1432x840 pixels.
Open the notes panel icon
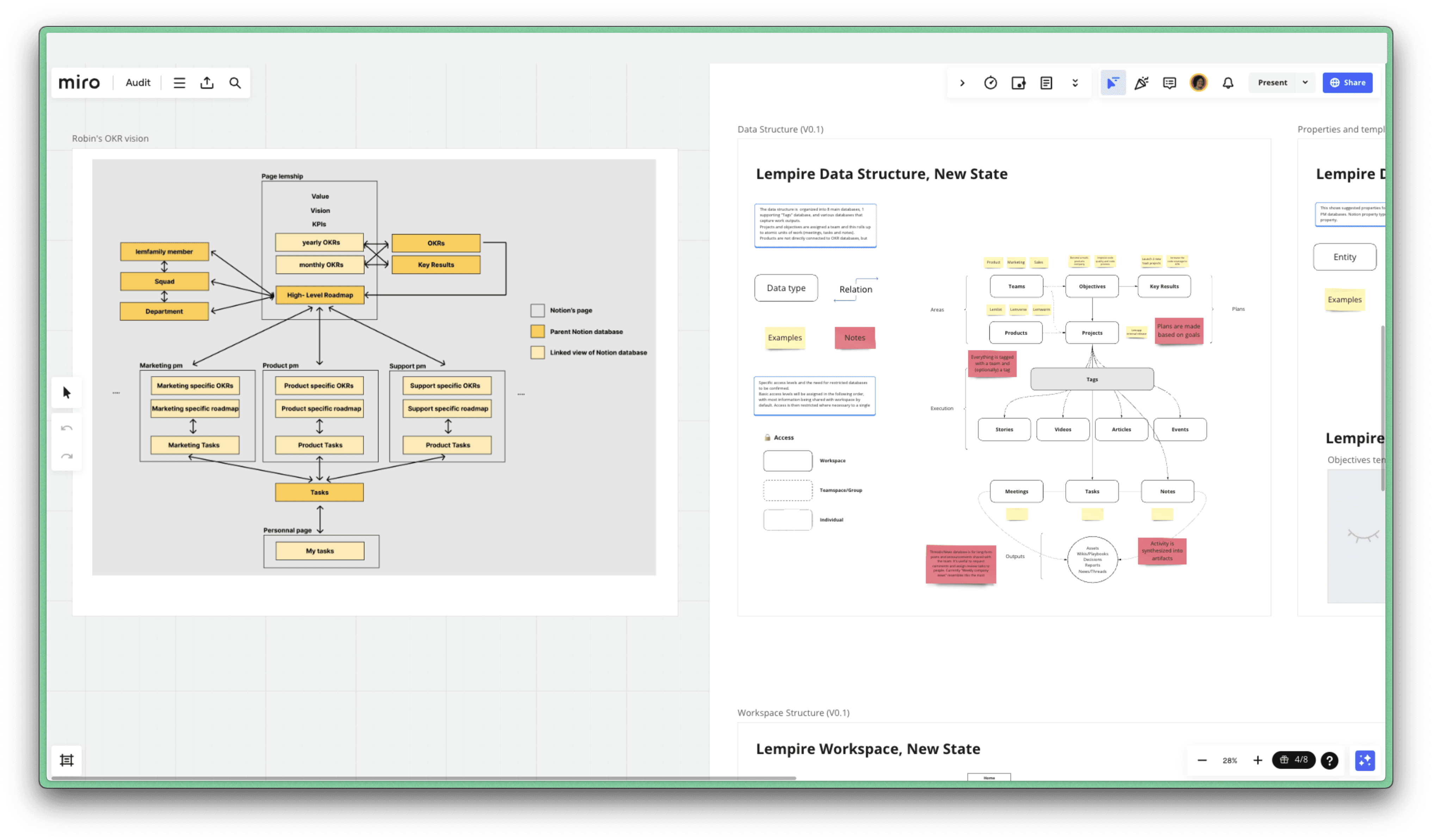(1045, 83)
